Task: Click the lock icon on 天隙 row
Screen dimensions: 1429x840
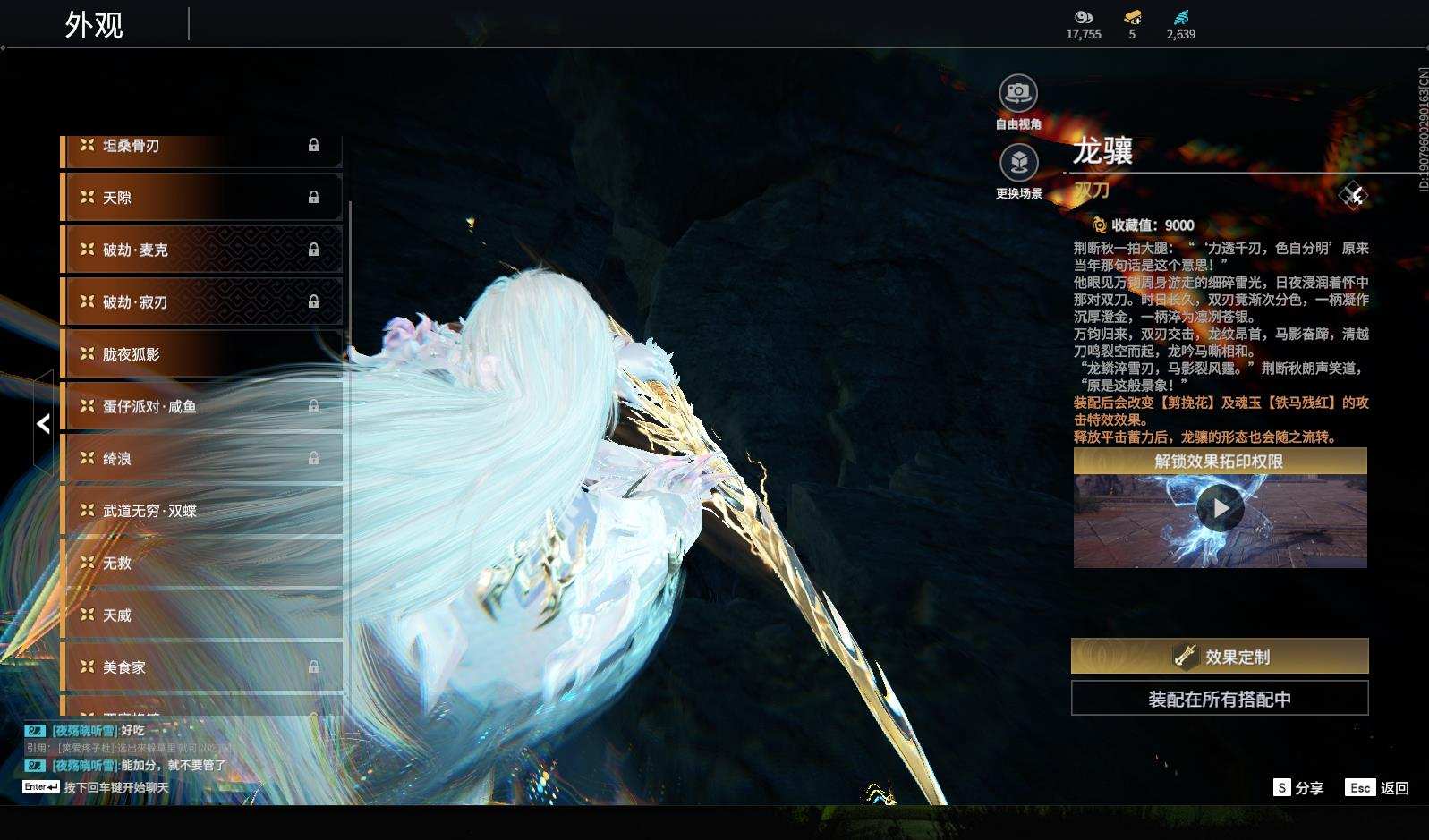Action: [x=314, y=197]
